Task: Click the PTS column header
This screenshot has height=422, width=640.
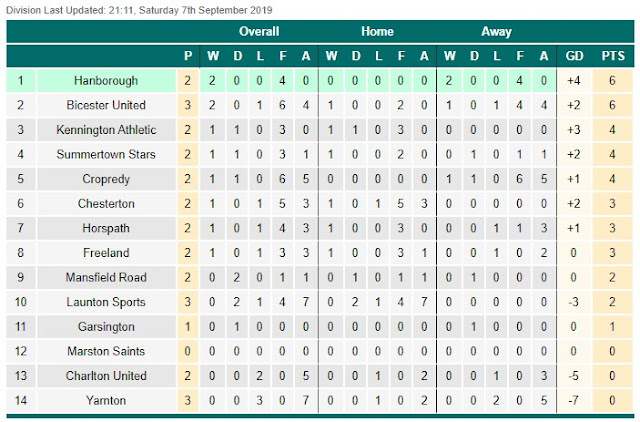Action: tap(613, 56)
